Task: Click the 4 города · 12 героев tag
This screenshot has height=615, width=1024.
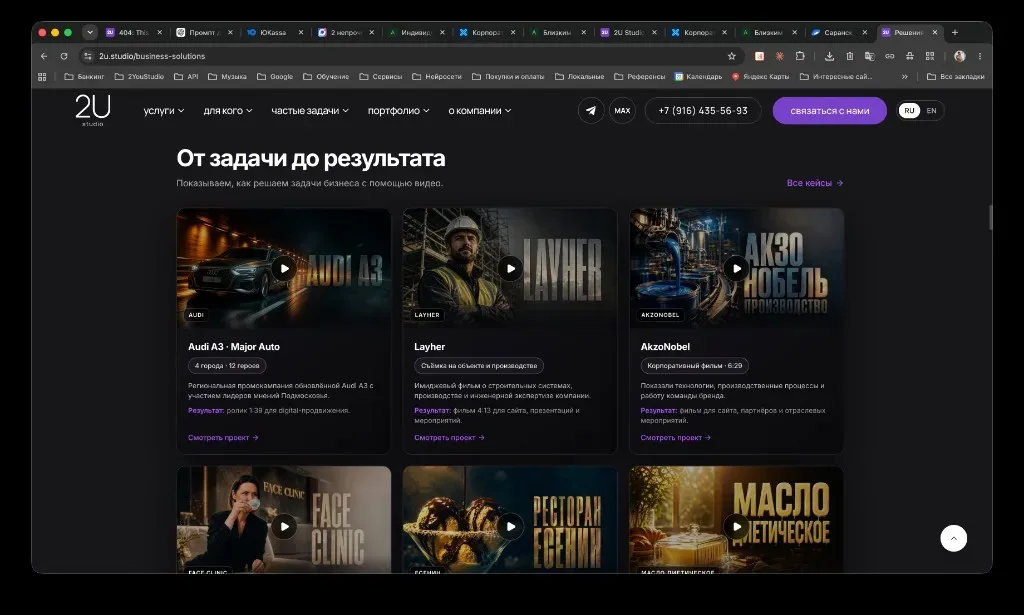Action: point(227,366)
